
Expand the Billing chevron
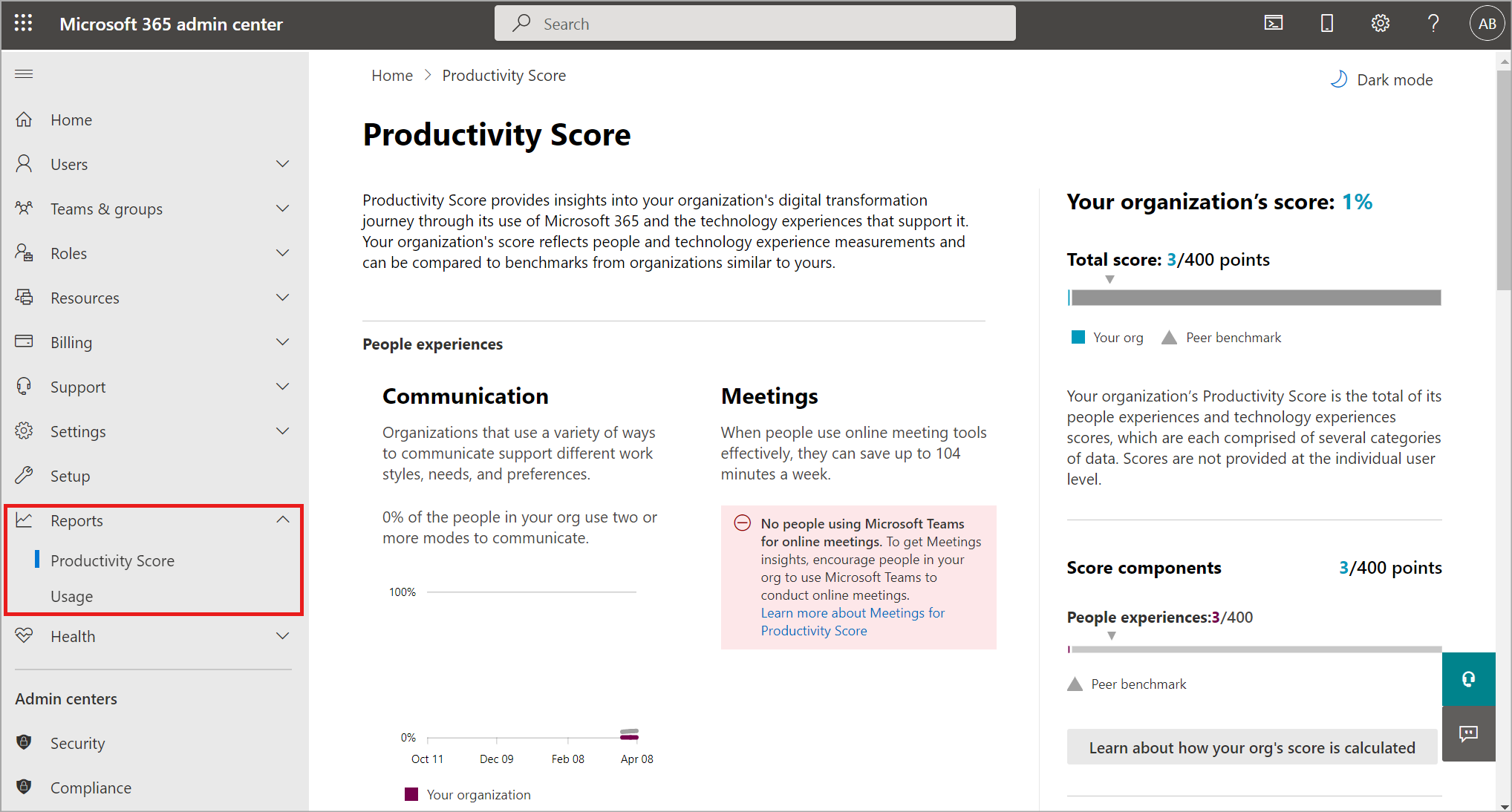pos(282,342)
